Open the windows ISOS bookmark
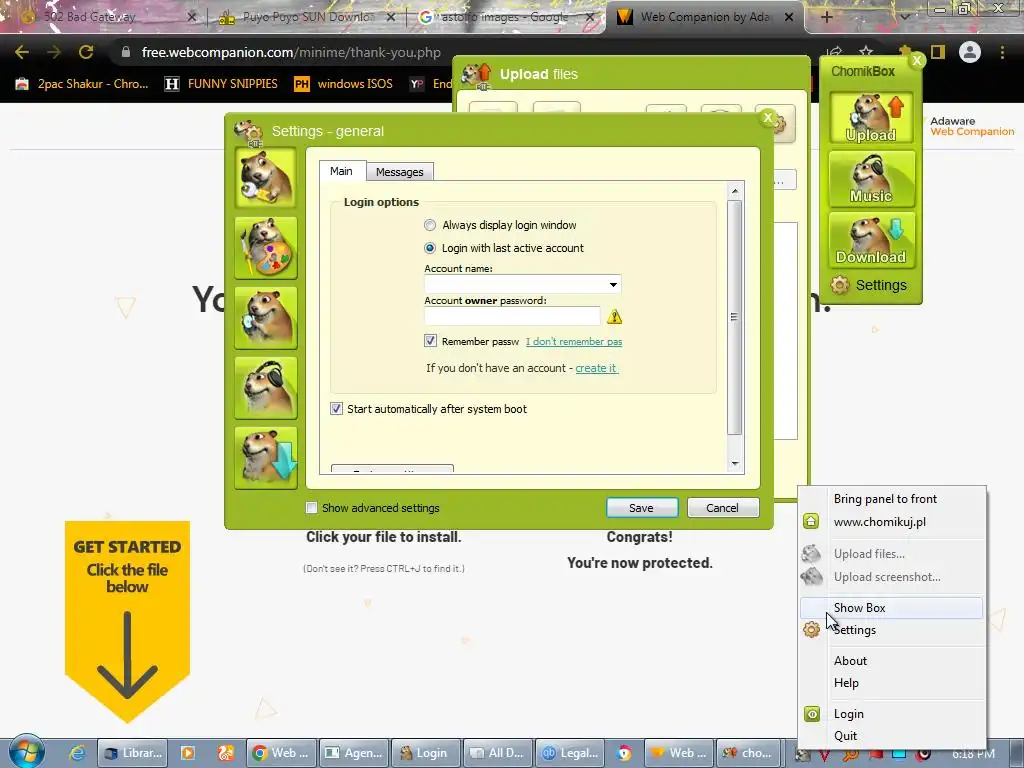This screenshot has height=768, width=1024. click(344, 84)
